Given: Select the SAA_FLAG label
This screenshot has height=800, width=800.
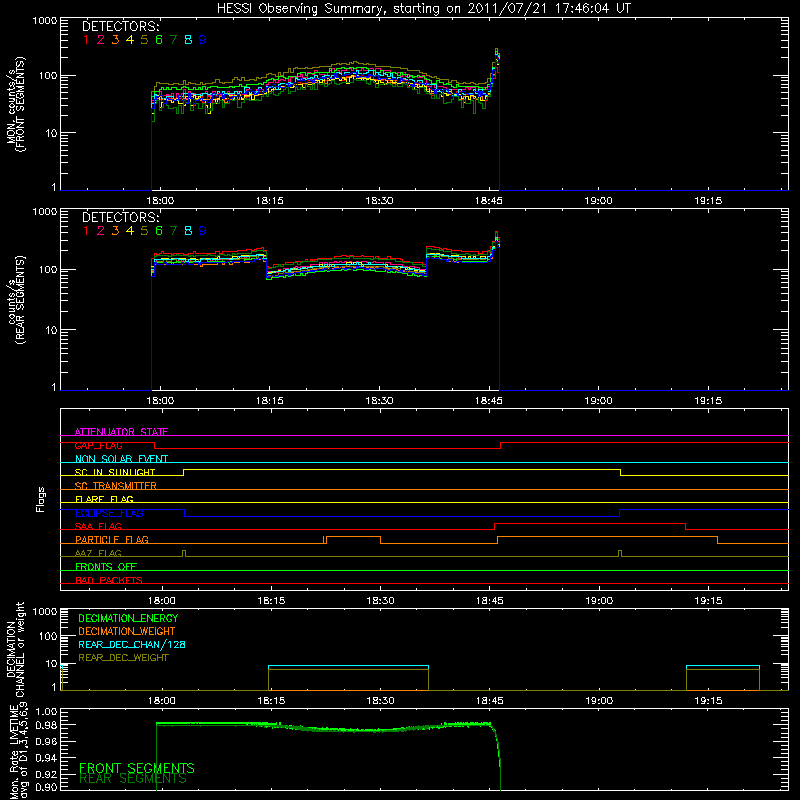Looking at the screenshot, I should (98, 526).
